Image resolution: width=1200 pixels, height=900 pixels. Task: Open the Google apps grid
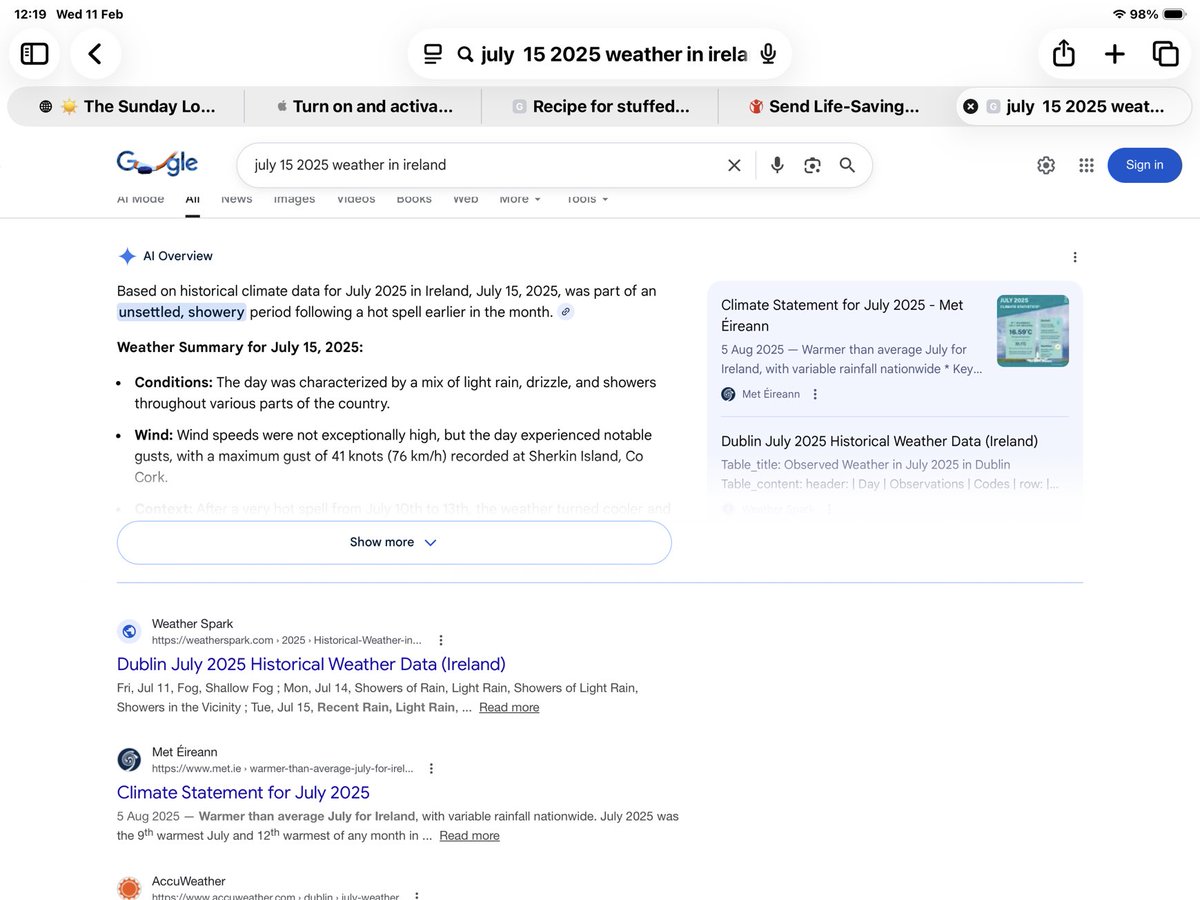(1087, 165)
